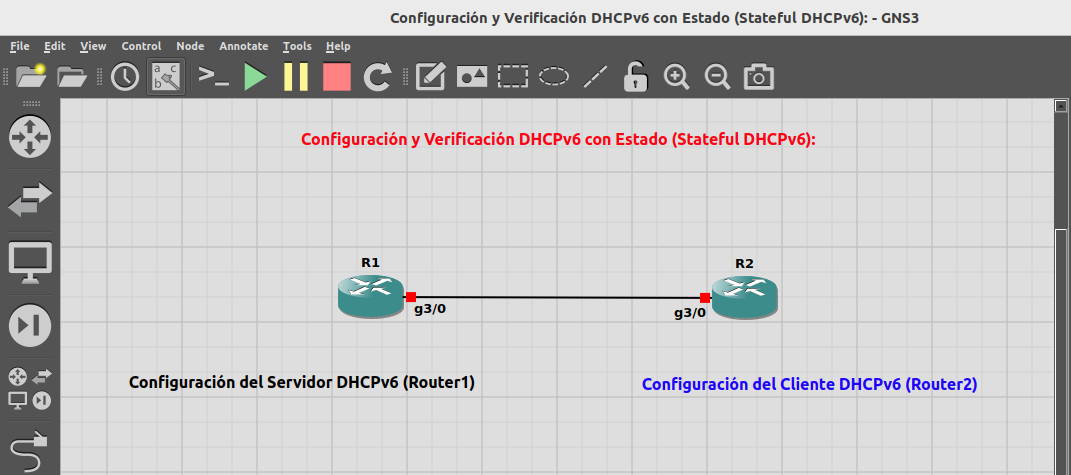Click the New blank project icon

[31, 76]
